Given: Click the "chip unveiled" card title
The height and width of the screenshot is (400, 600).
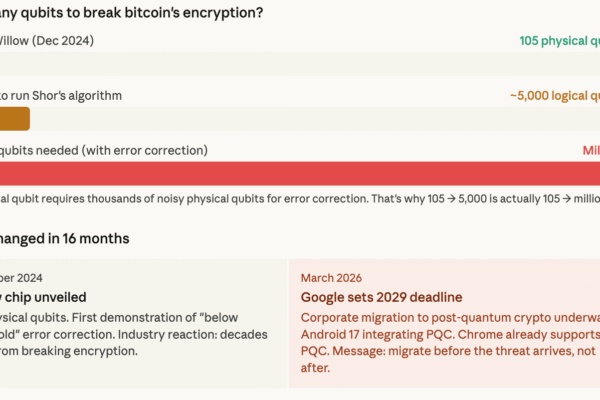Looking at the screenshot, I should [x=44, y=297].
